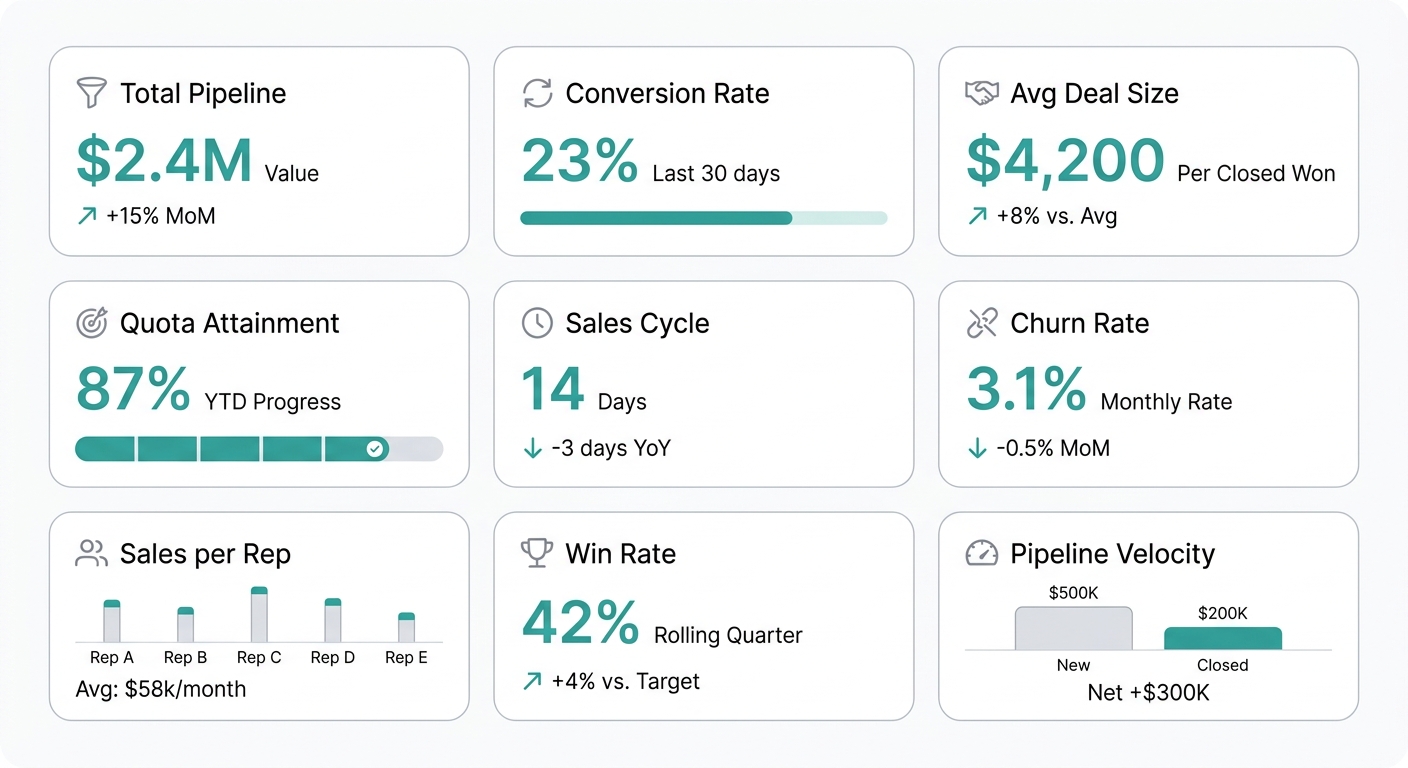Click the 23% conversion rate value
1408x768 pixels.
579,160
